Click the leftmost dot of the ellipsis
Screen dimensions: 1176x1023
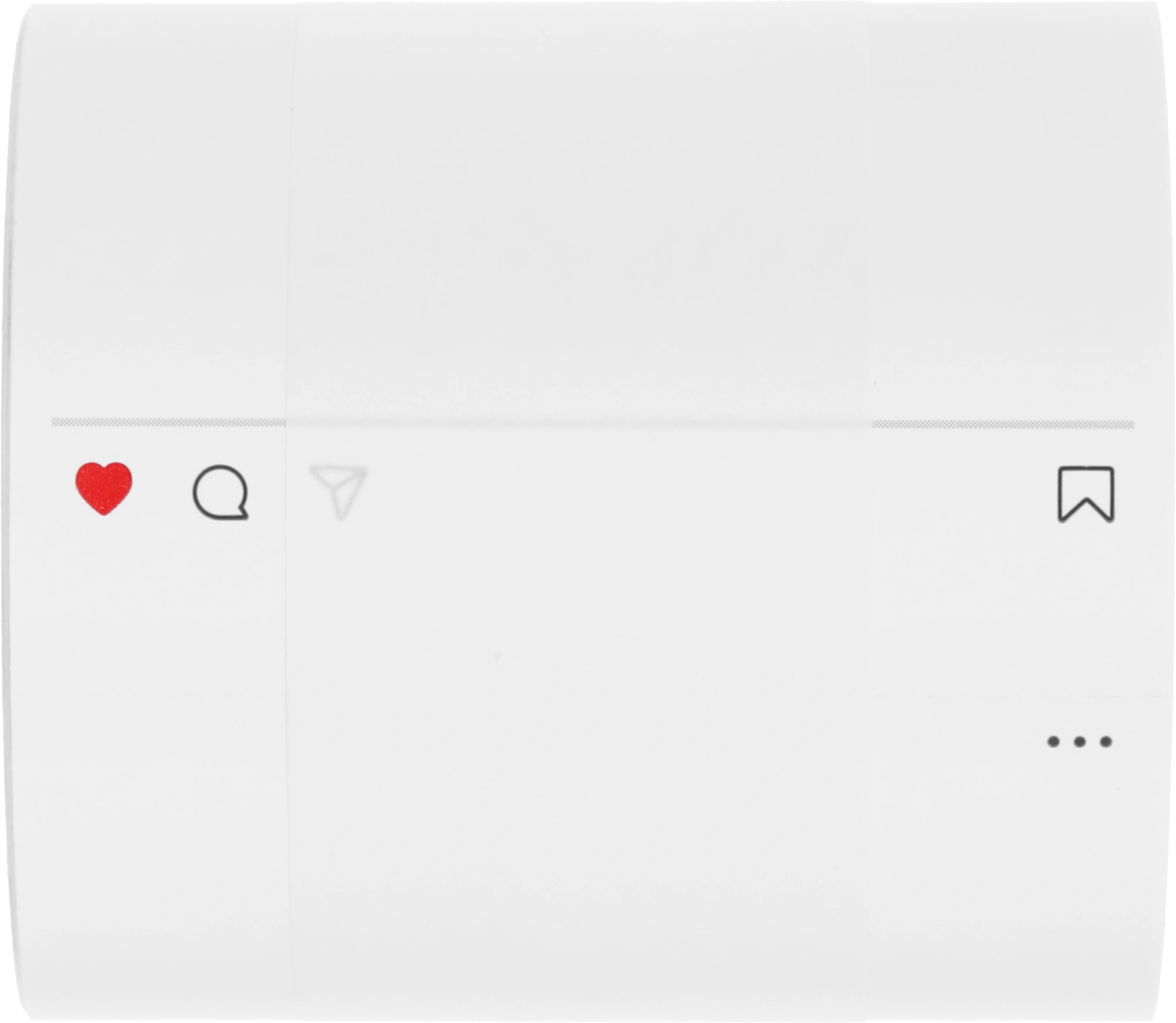(1053, 741)
